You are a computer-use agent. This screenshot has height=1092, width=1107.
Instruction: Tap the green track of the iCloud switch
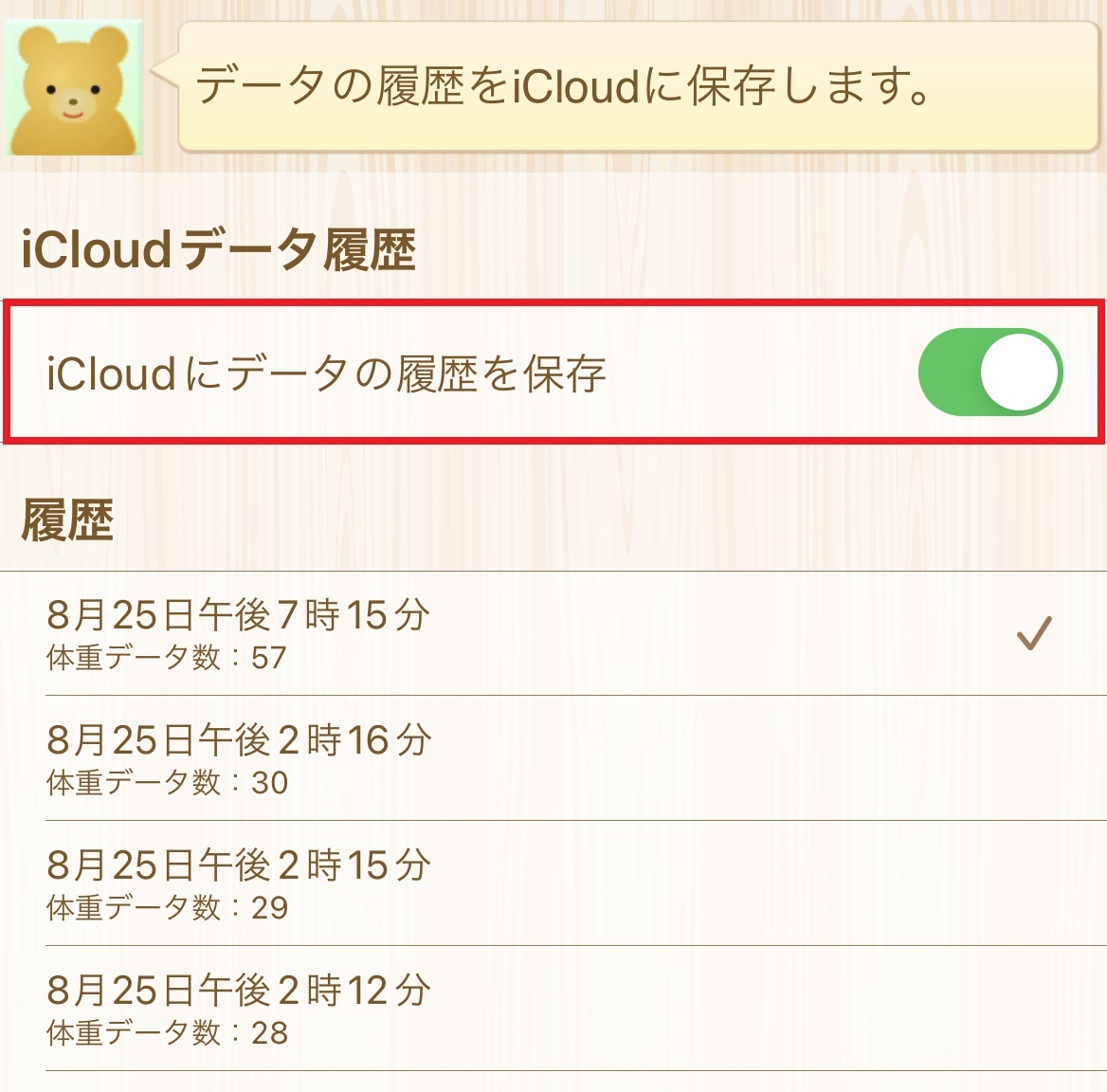948,372
